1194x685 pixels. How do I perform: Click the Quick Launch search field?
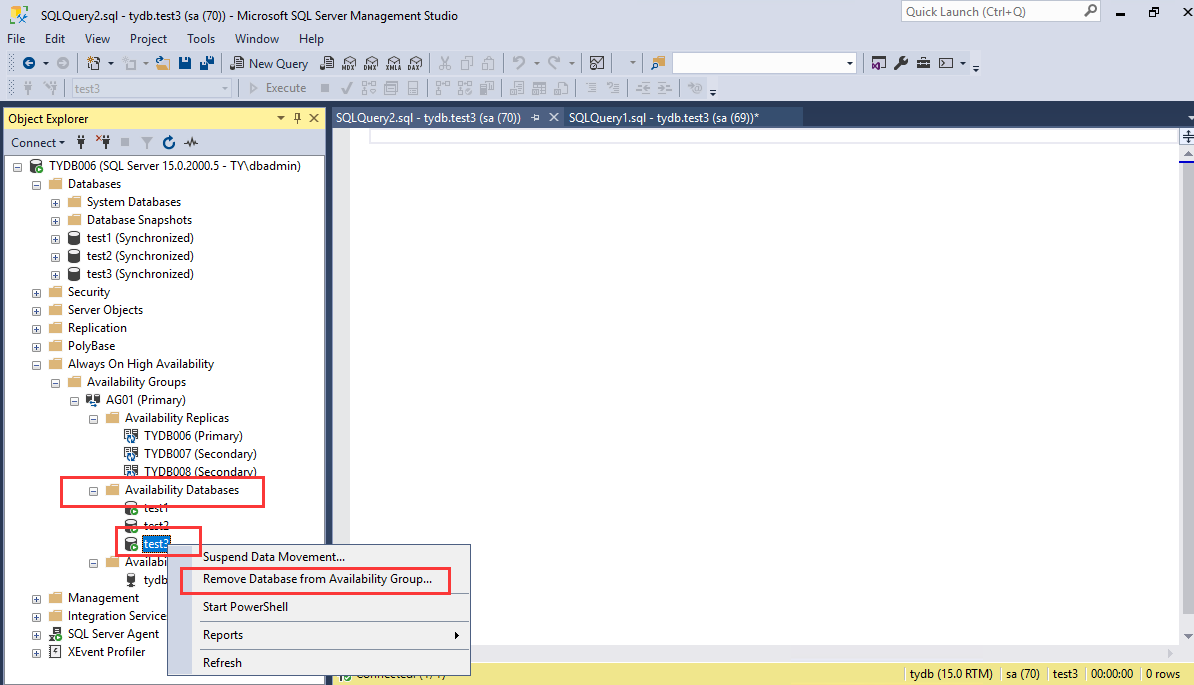point(991,11)
